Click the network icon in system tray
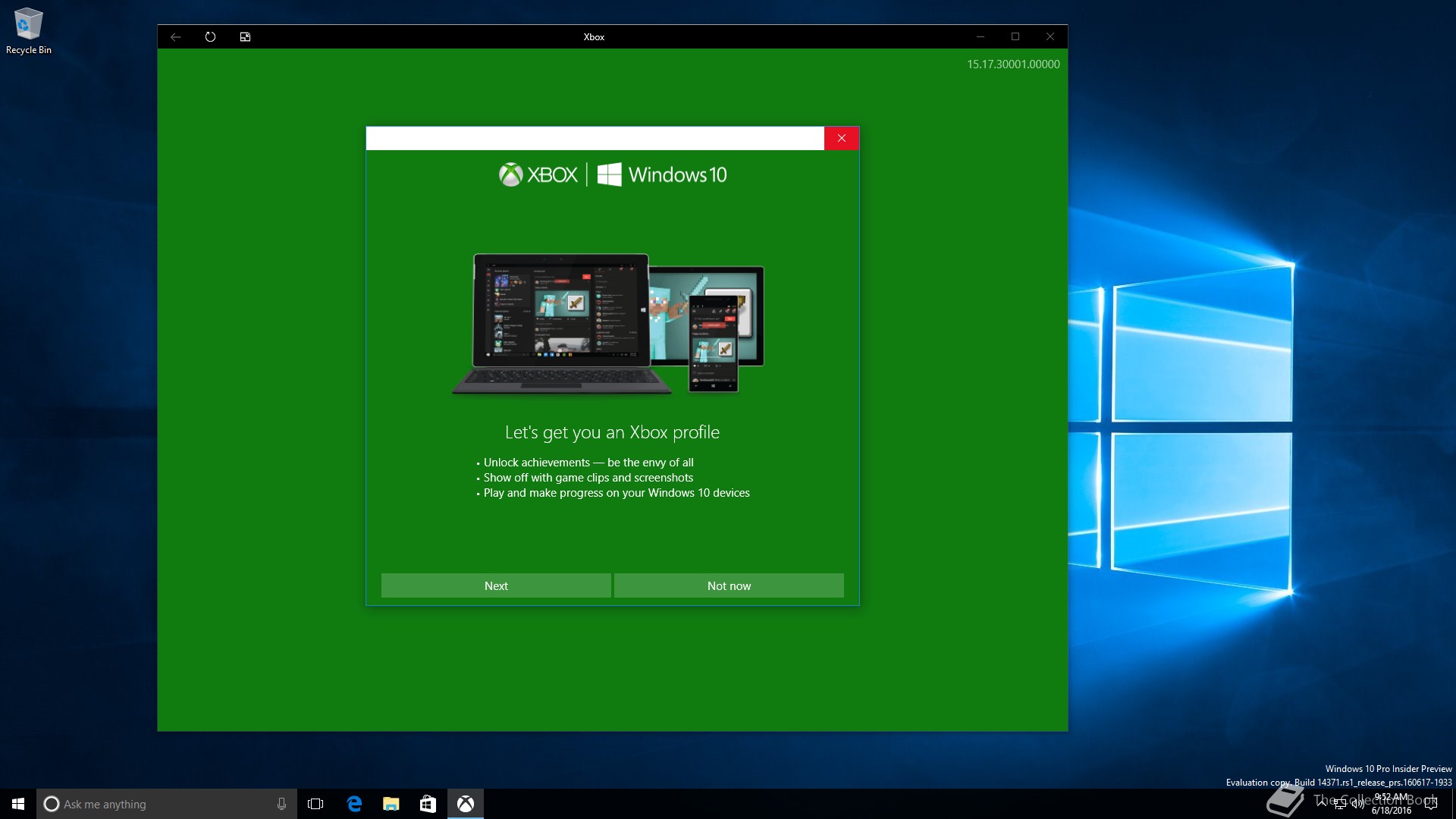Image resolution: width=1456 pixels, height=819 pixels. [x=1340, y=804]
